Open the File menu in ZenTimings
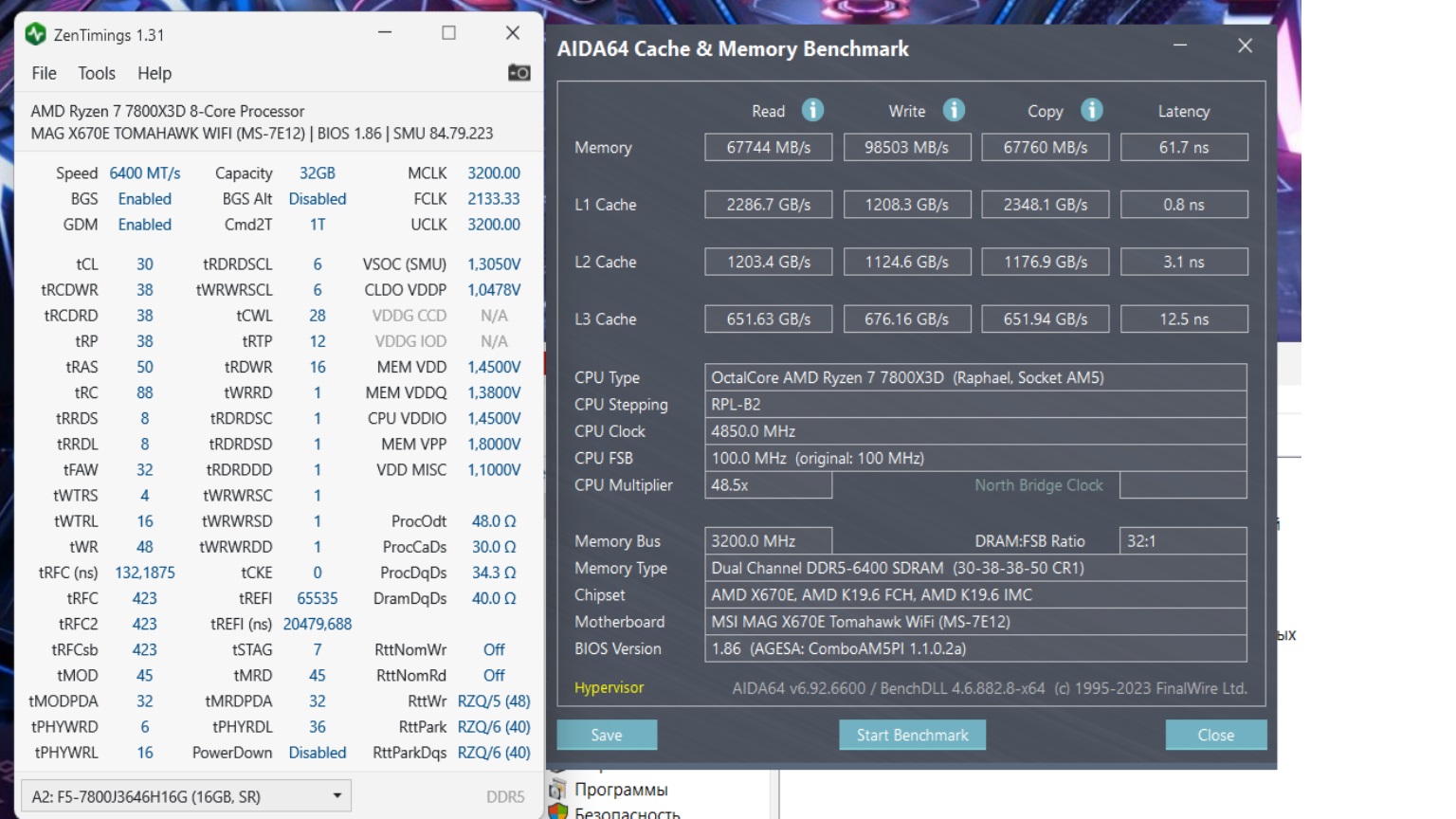 point(44,73)
